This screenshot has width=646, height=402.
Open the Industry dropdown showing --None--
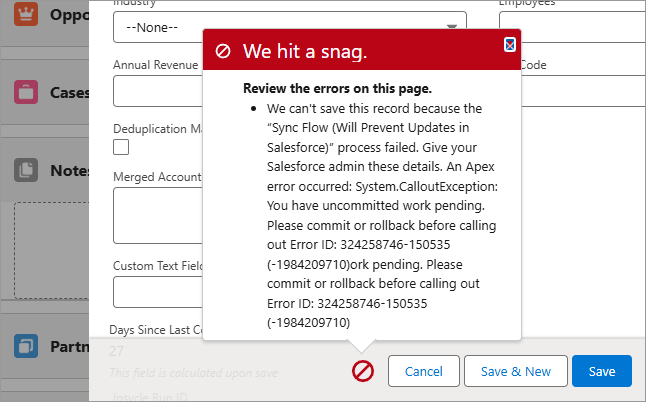tap(290, 27)
